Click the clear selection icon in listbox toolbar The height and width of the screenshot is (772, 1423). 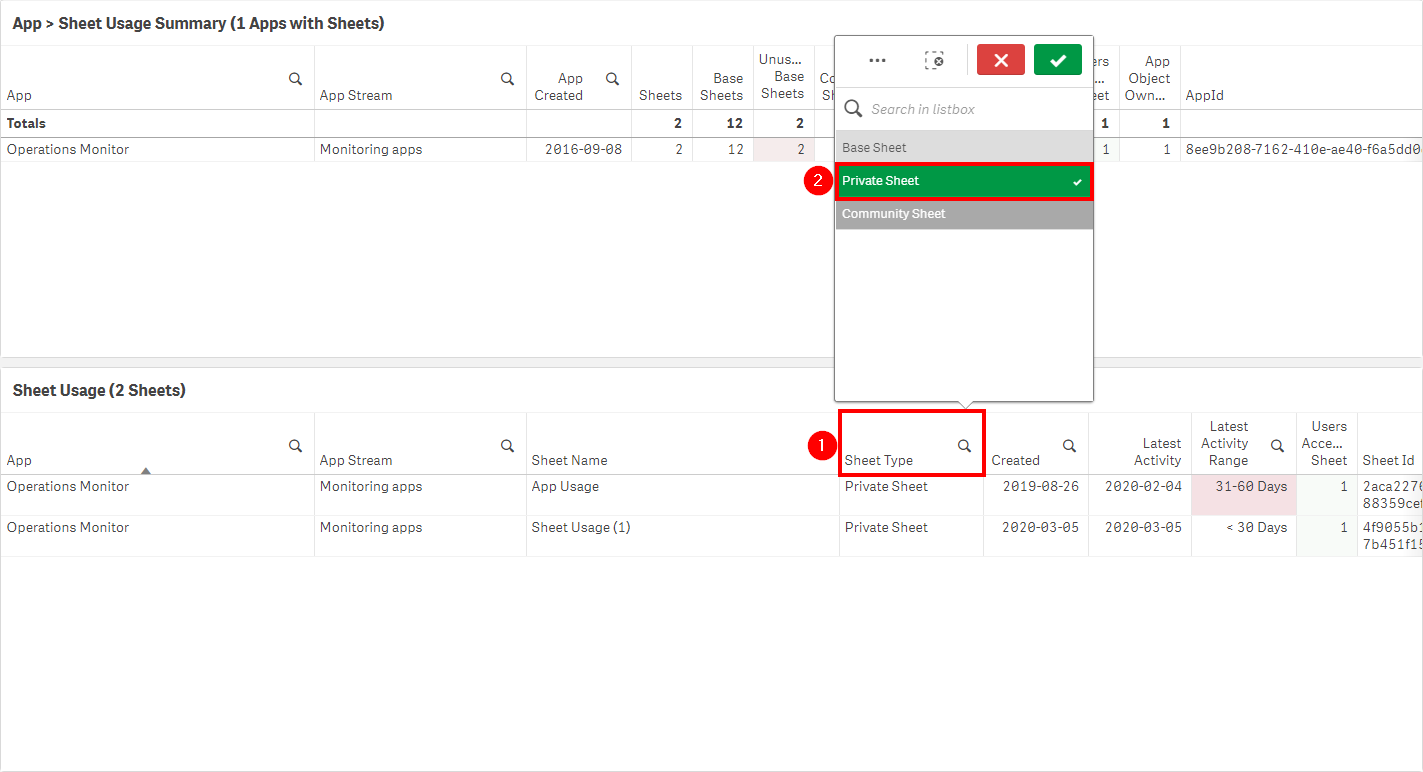[934, 60]
